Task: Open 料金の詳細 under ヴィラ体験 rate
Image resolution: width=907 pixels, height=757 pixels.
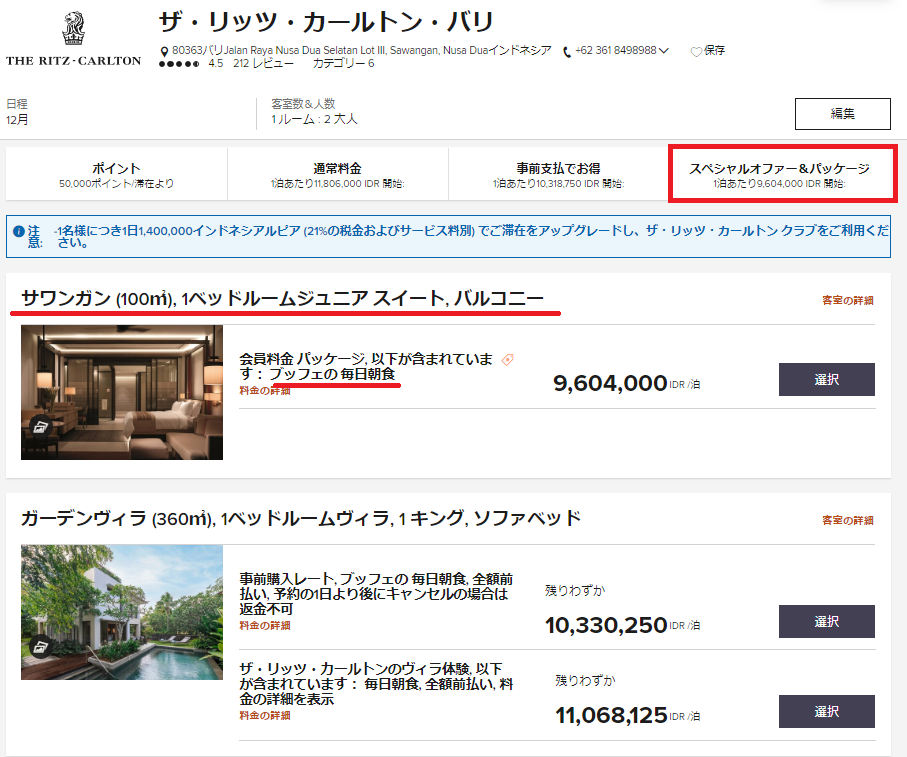Action: (265, 715)
